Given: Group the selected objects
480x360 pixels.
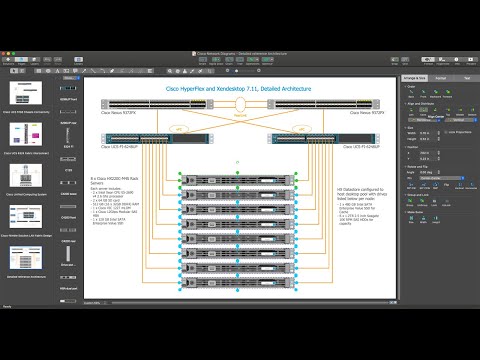Looking at the screenshot, I should pos(410,202).
